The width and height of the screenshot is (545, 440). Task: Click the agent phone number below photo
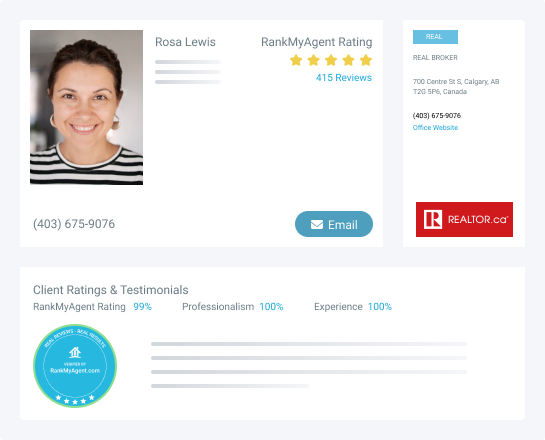74,224
